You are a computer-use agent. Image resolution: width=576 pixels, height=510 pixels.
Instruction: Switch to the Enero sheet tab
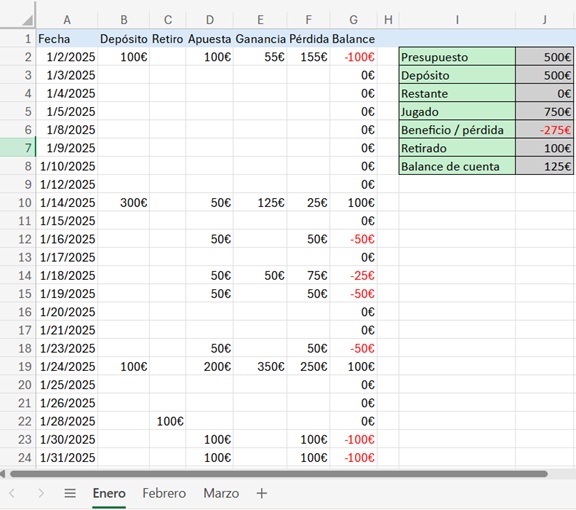[x=109, y=493]
